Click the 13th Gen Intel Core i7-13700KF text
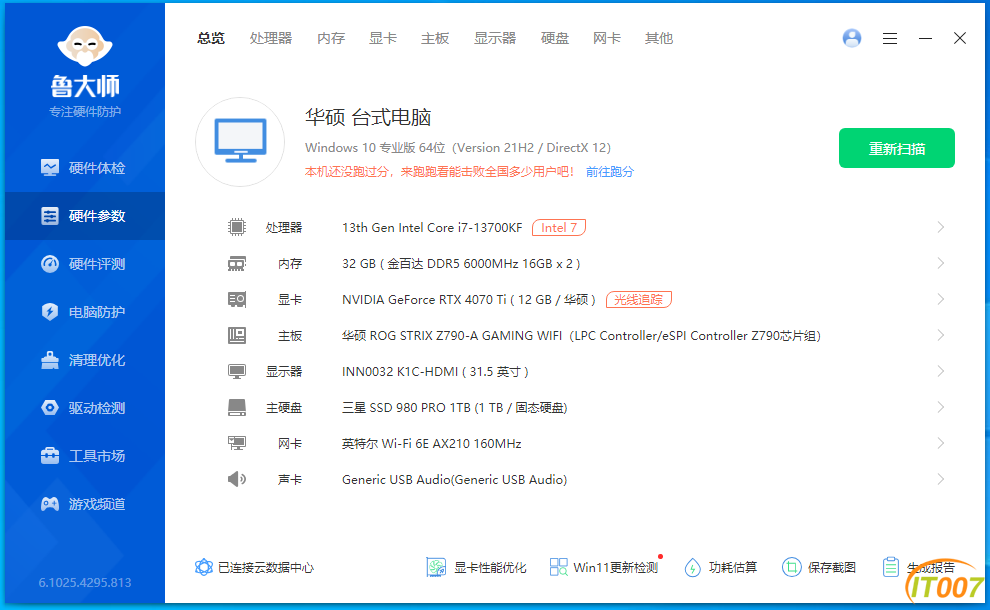 [x=432, y=227]
